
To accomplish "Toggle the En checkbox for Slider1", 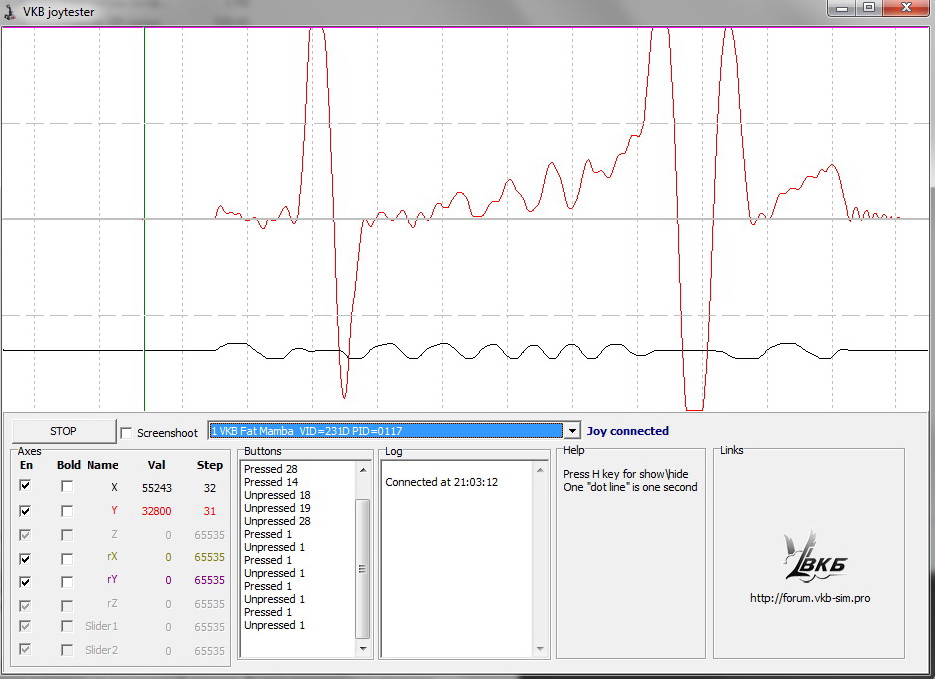I will [25, 626].
